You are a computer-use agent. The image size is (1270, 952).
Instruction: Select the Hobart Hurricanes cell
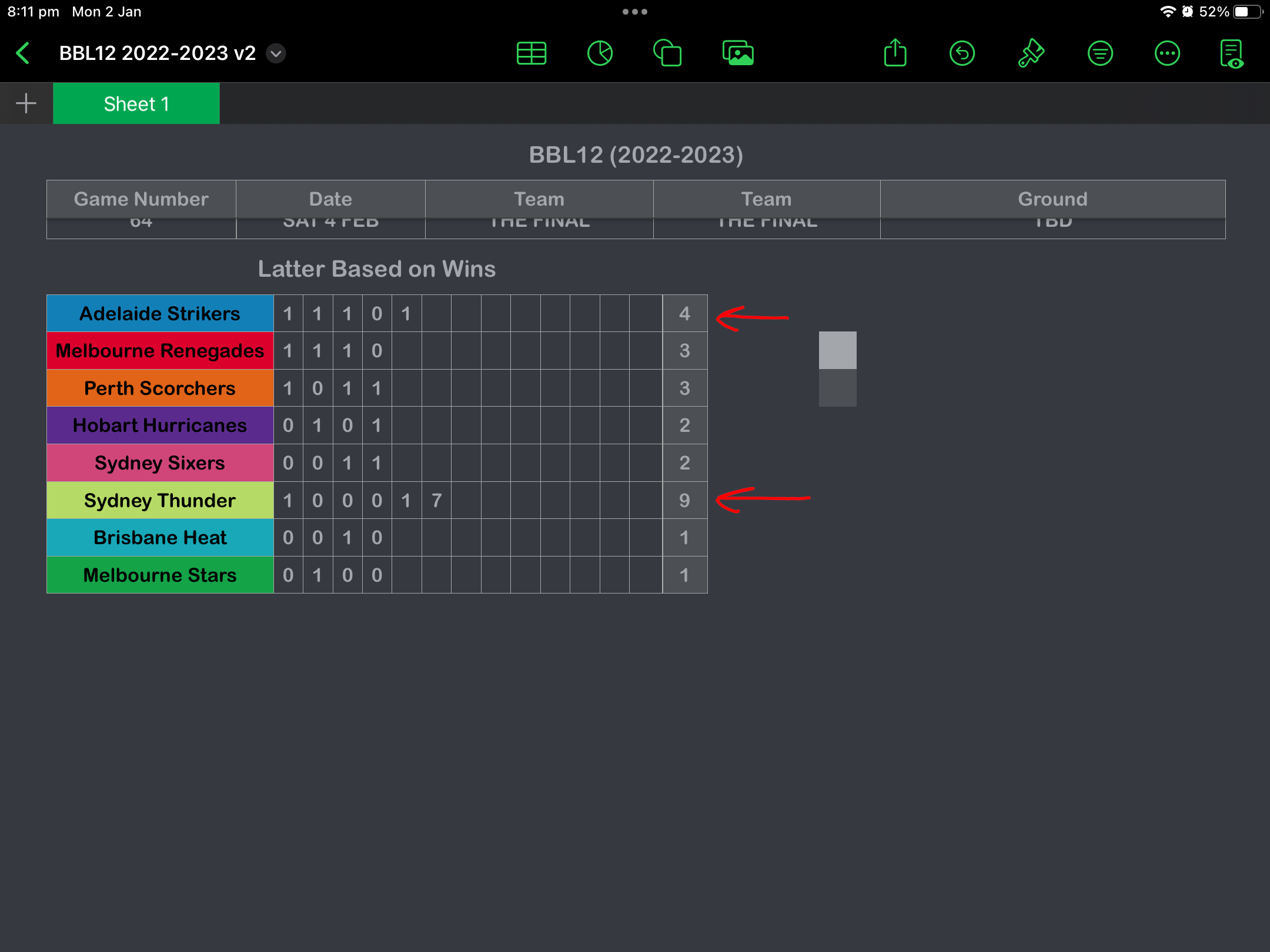160,425
